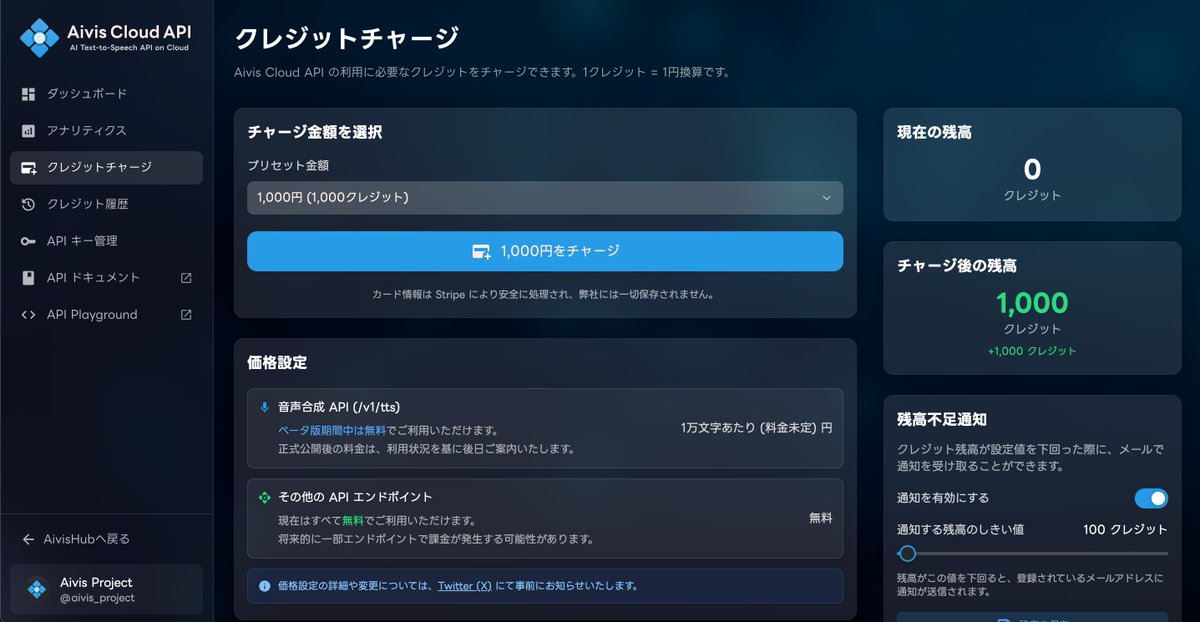
Task: Click the API document book icon
Action: (x=28, y=278)
